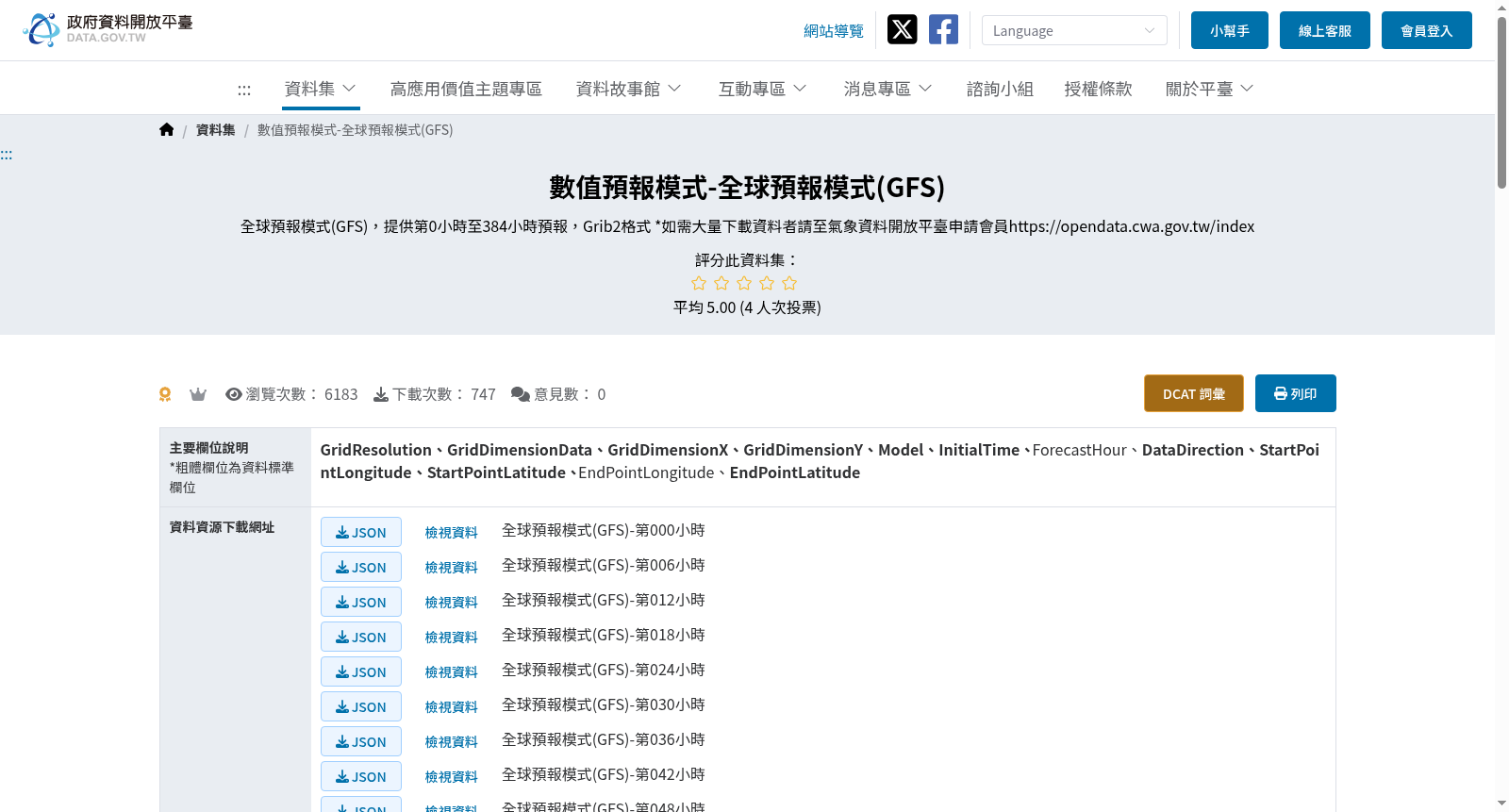Expand the 消息專區 menu
The image size is (1509, 812).
888,89
